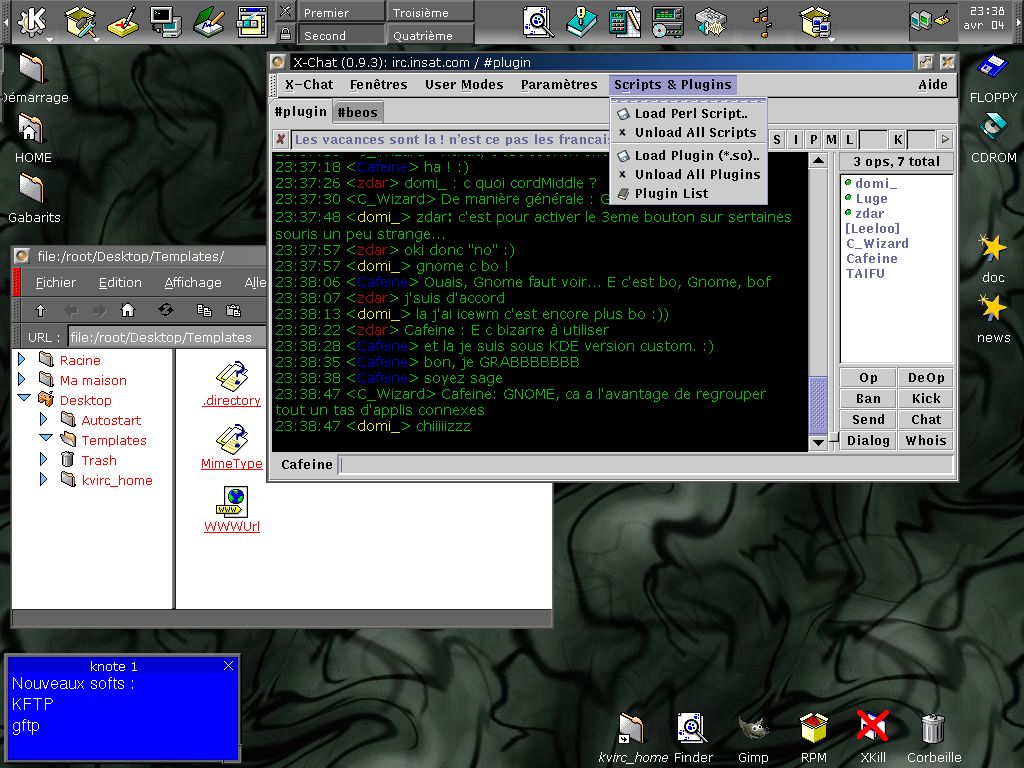Open the Fichier menu in the file manager
This screenshot has height=768, width=1024.
(x=56, y=282)
